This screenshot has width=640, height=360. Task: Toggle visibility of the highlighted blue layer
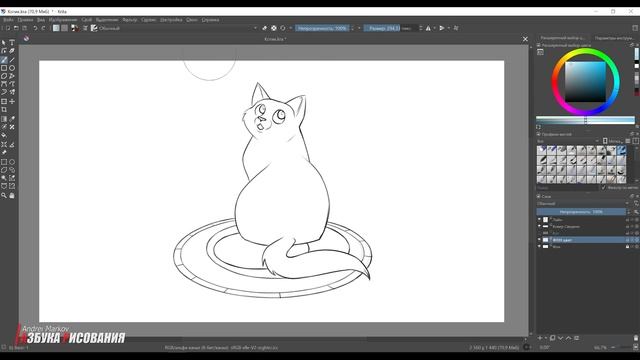[539, 240]
